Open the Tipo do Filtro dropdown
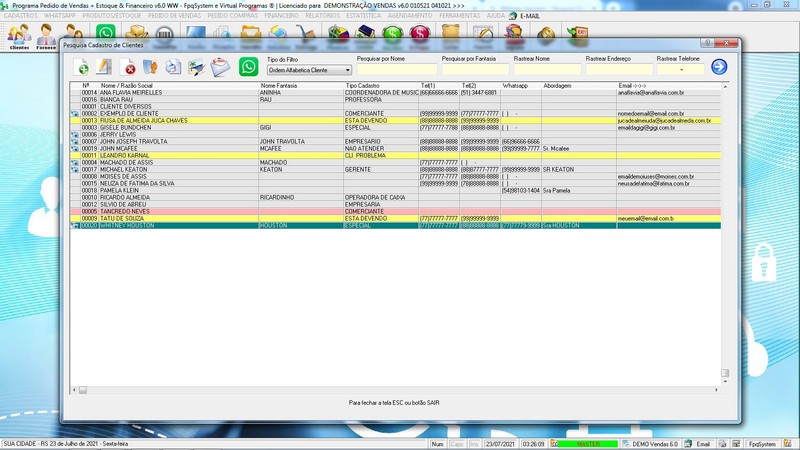 tap(309, 70)
